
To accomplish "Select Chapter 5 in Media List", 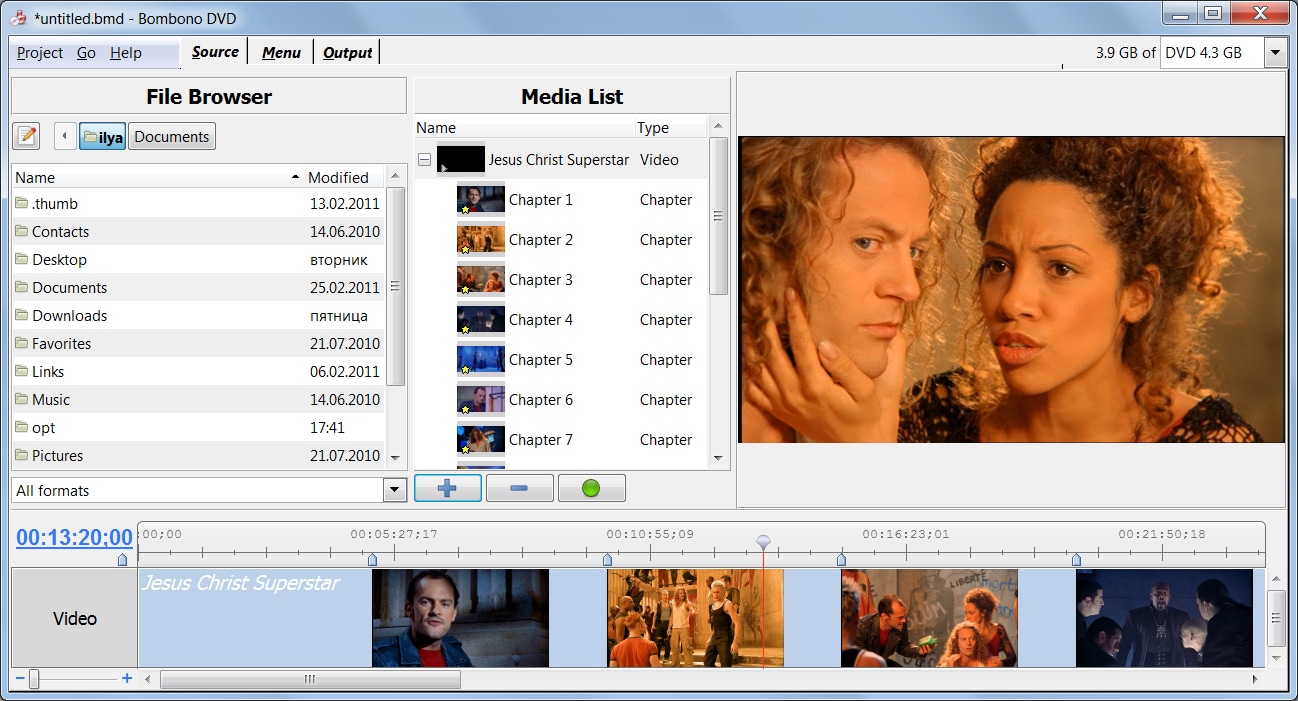I will [561, 359].
